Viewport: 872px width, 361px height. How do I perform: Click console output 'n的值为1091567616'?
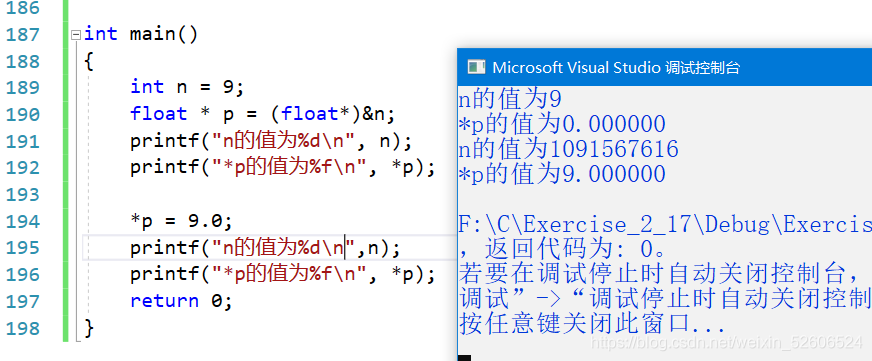[568, 150]
